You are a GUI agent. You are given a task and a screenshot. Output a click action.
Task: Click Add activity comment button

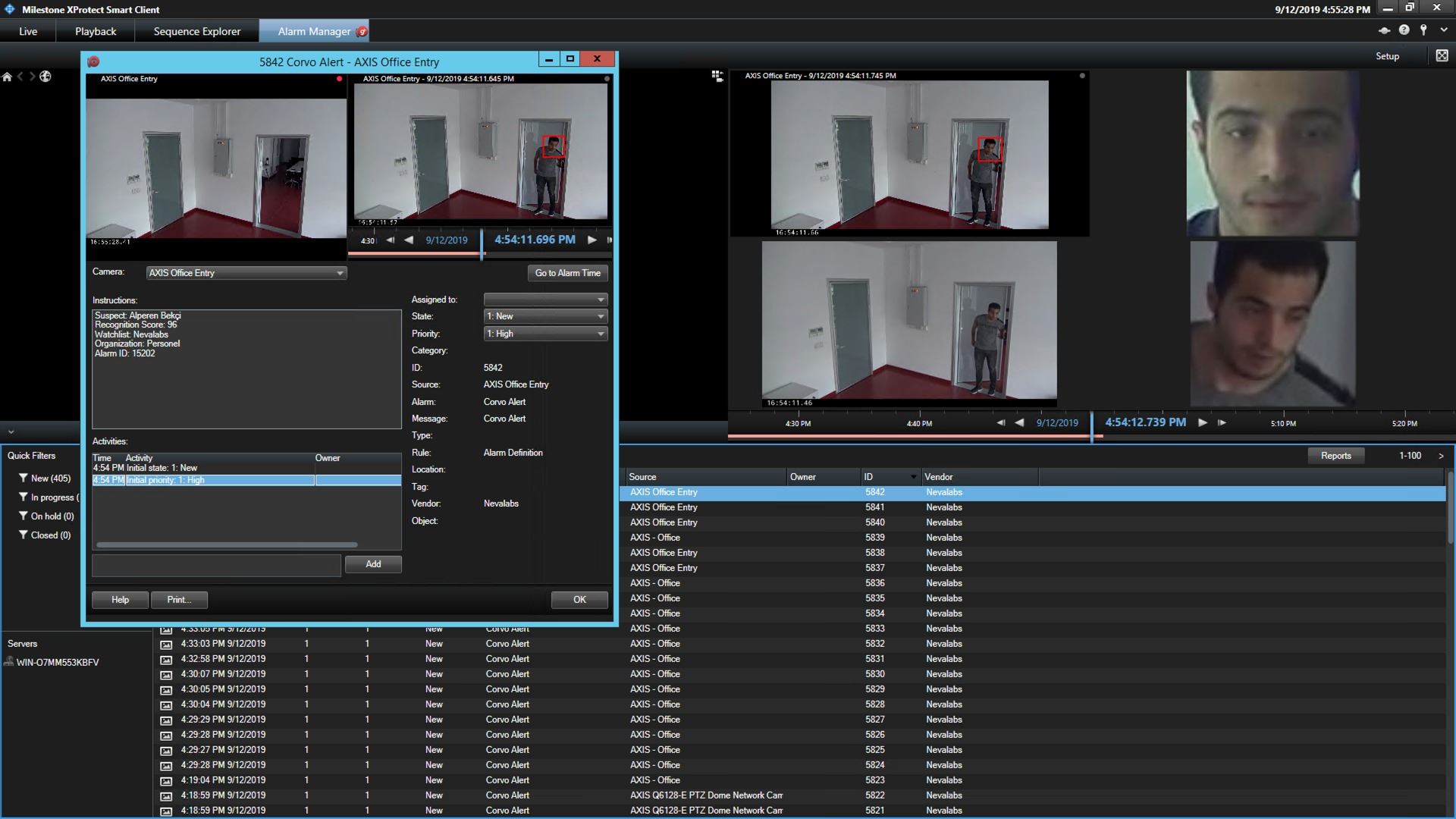pos(373,564)
